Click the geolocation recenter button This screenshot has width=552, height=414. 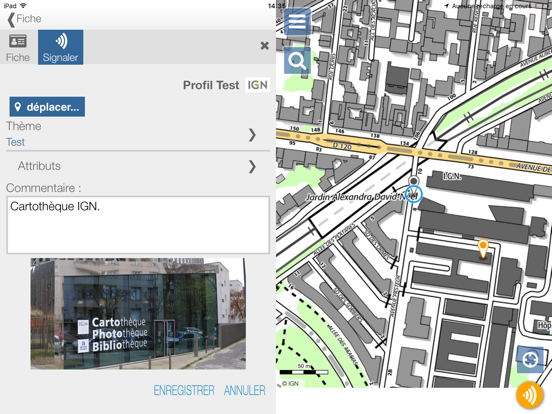530,359
